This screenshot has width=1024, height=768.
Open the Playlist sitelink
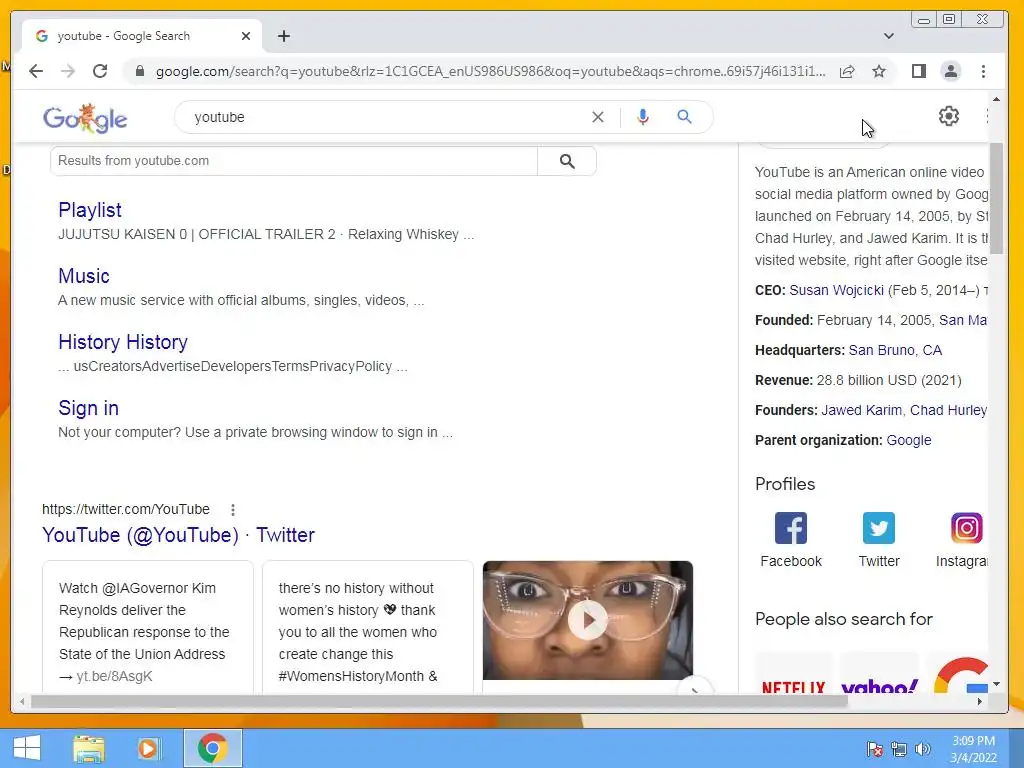pyautogui.click(x=89, y=210)
